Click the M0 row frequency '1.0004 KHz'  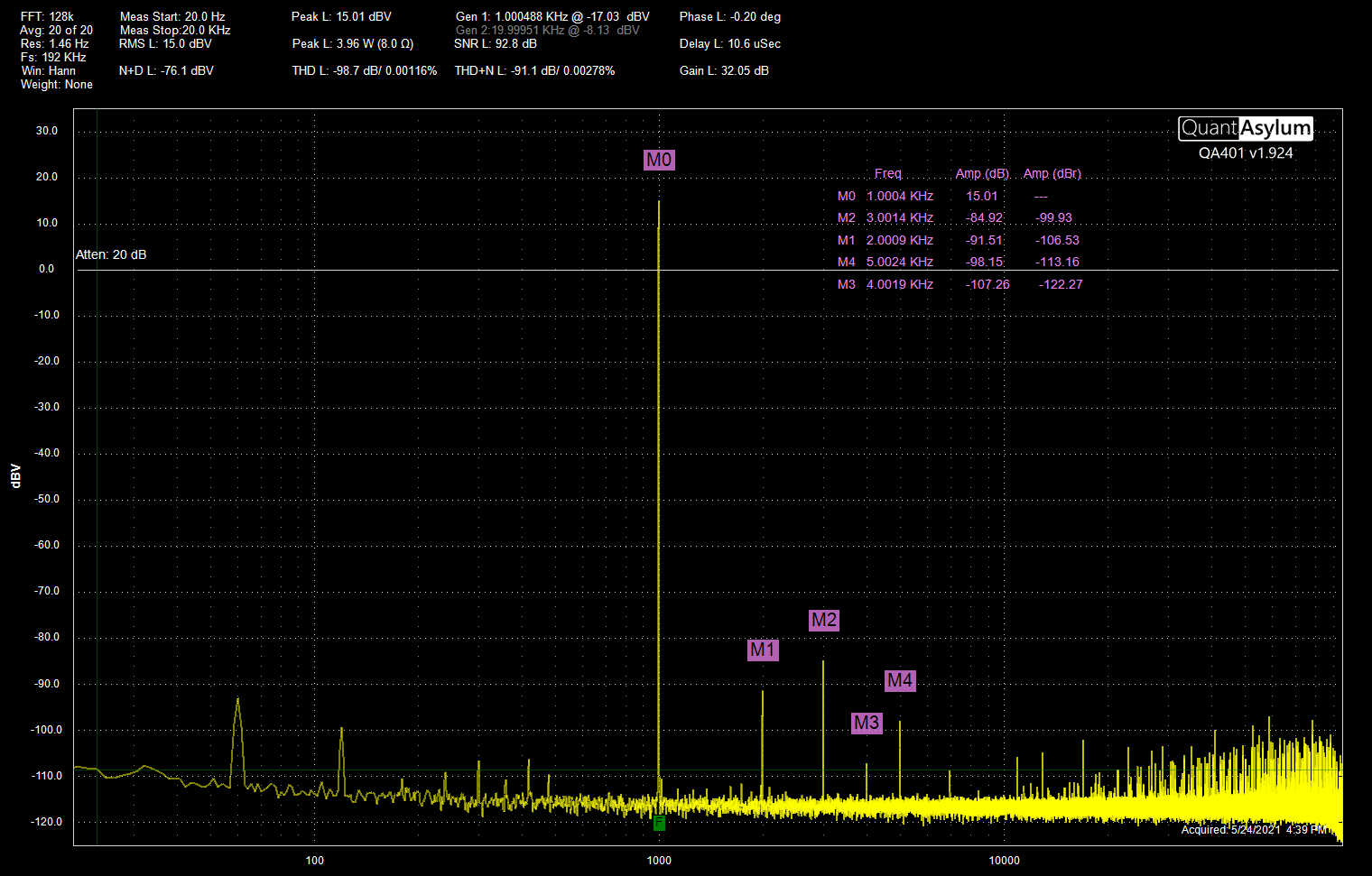(900, 196)
